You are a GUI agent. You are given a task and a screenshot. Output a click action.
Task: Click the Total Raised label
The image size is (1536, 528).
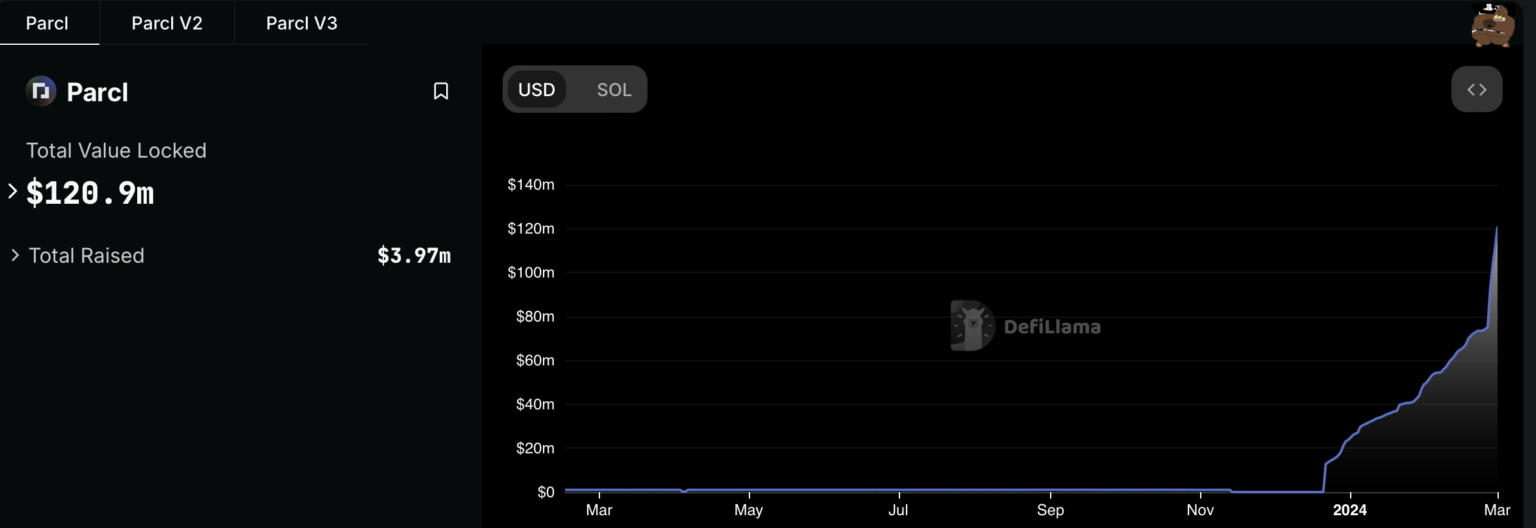(86, 256)
